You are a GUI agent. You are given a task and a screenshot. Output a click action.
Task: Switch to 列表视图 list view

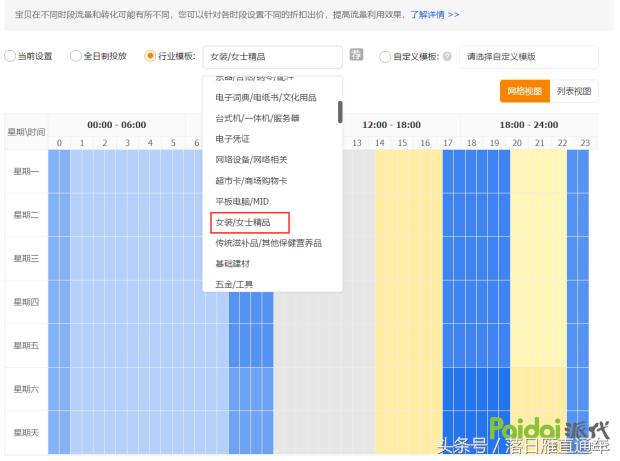574,91
